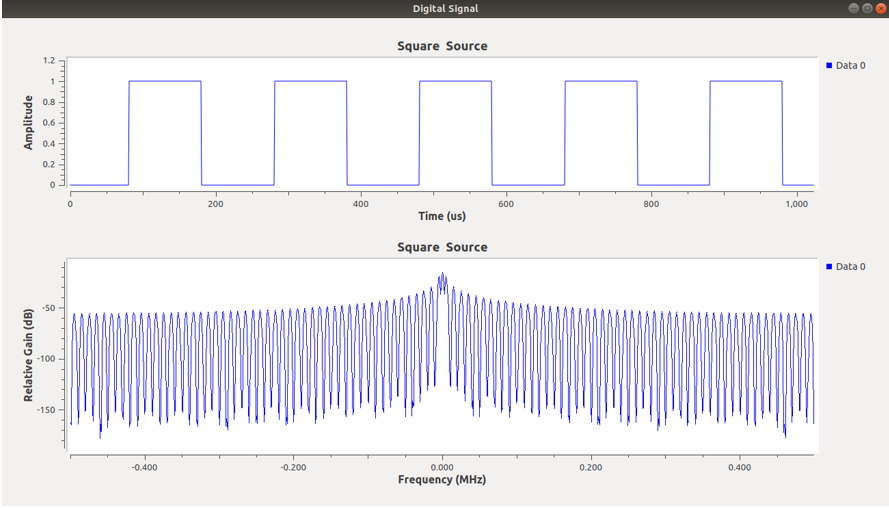Click the Digital Signal title bar text
Viewport: 889px width, 508px height.
pyautogui.click(x=444, y=8)
